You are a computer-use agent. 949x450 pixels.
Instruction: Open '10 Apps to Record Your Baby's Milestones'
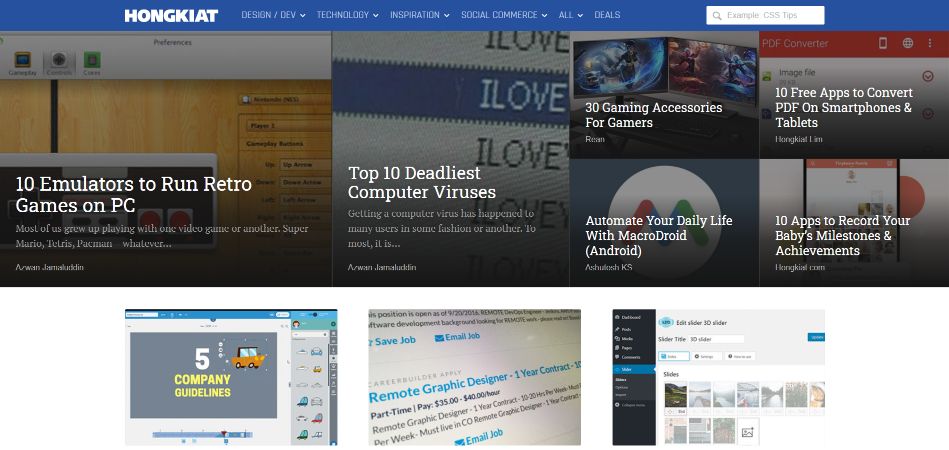842,235
